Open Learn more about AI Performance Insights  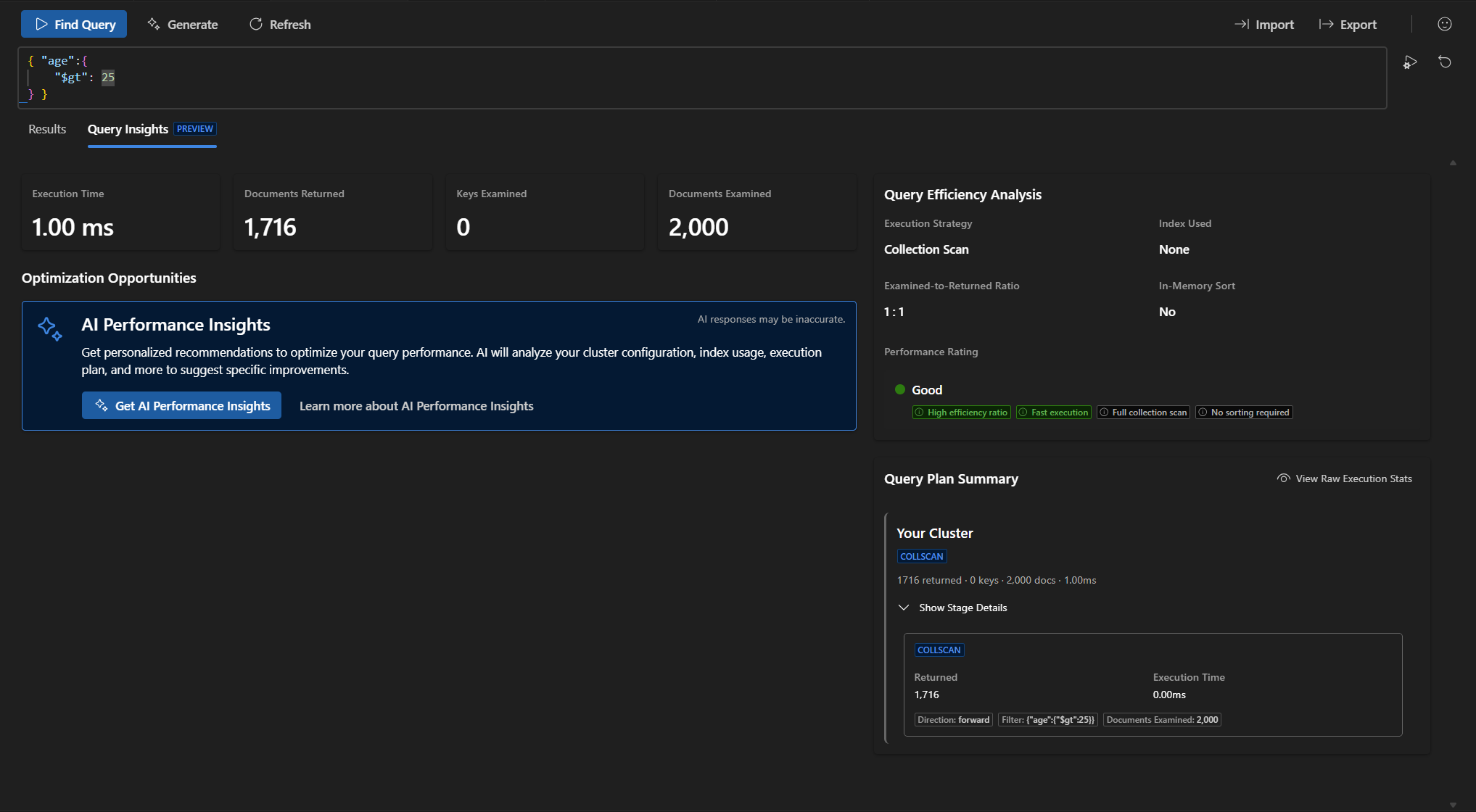click(416, 406)
